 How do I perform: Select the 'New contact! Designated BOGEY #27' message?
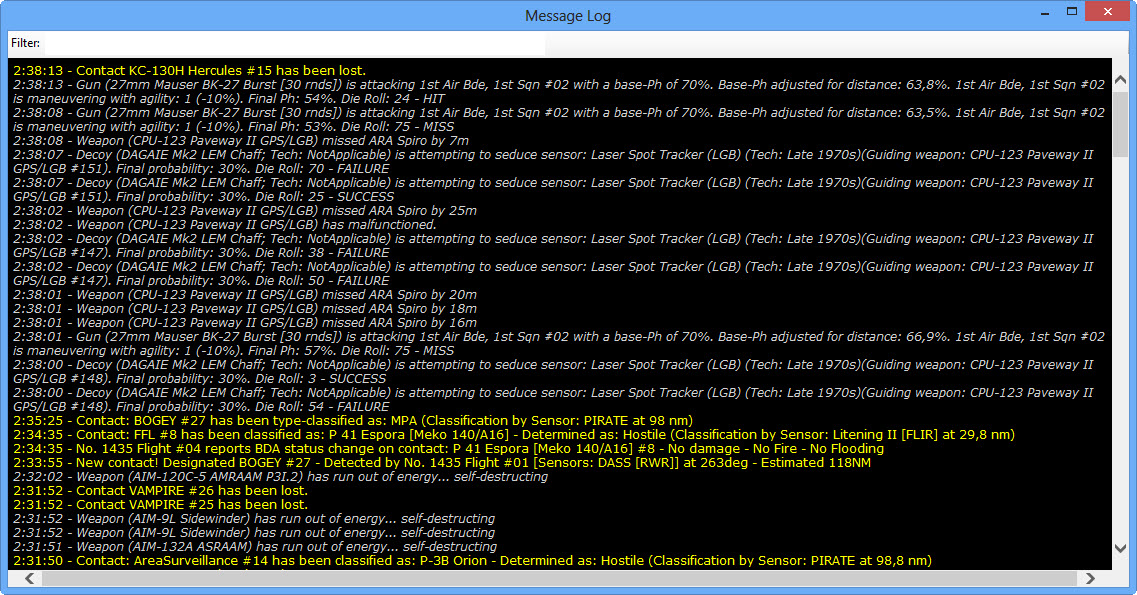442,462
